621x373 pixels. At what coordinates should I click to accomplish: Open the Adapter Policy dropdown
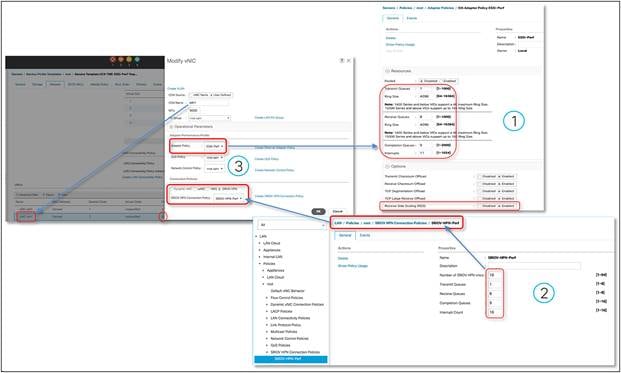coord(215,147)
